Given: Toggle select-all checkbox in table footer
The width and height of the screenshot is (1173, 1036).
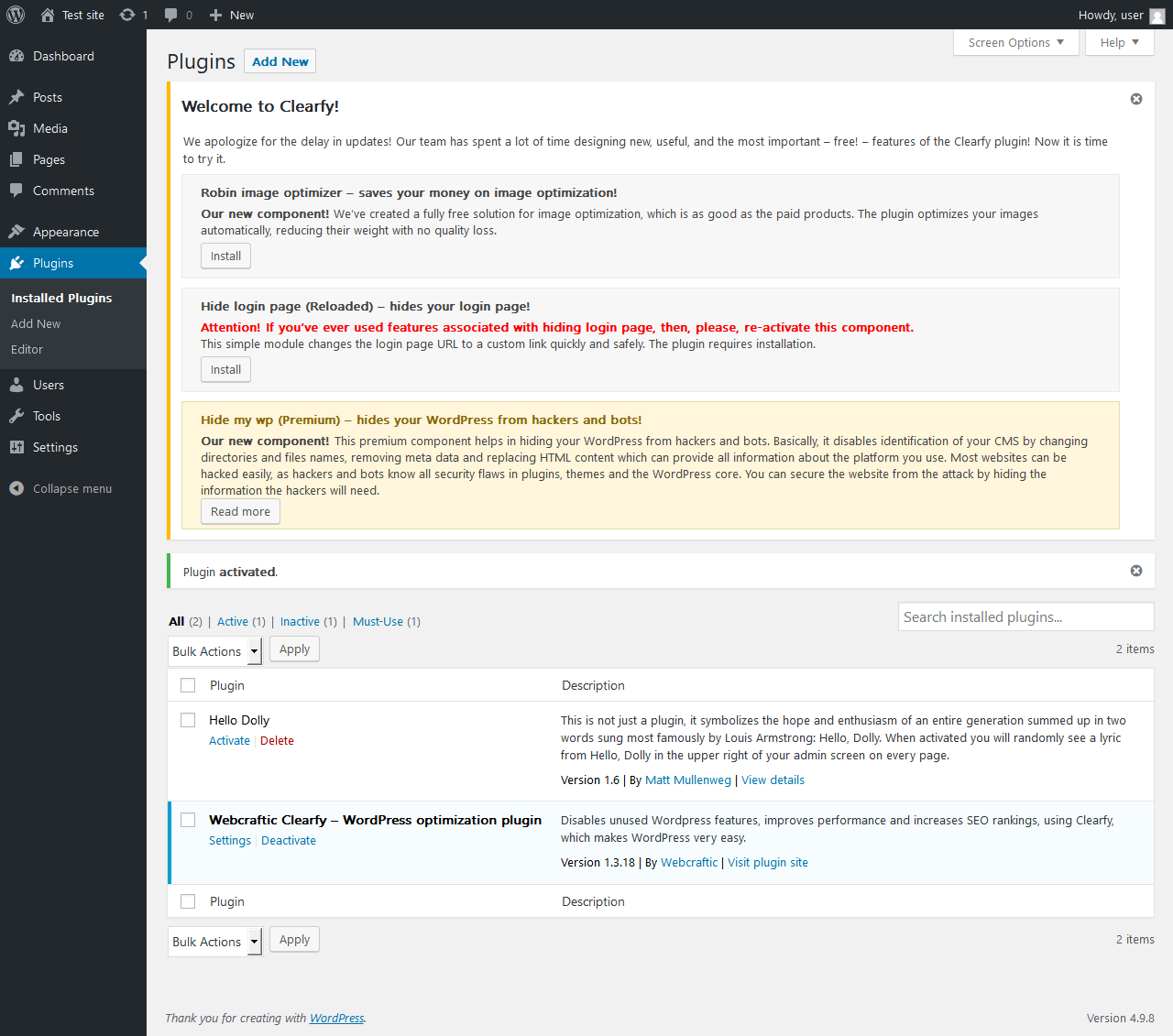Looking at the screenshot, I should 188,901.
